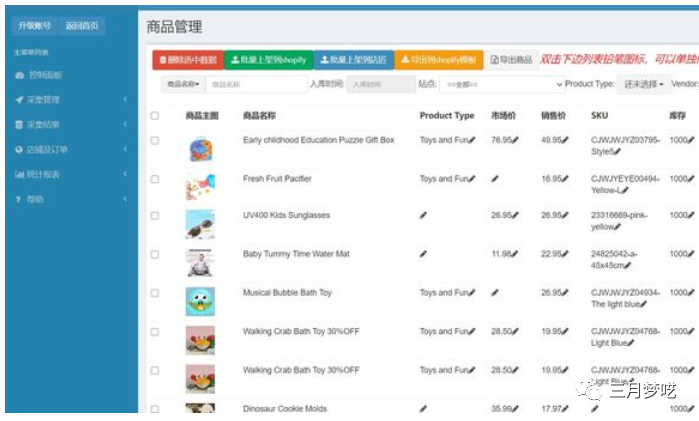
Task: Toggle the select-all checkbox in table header
Action: tap(154, 116)
